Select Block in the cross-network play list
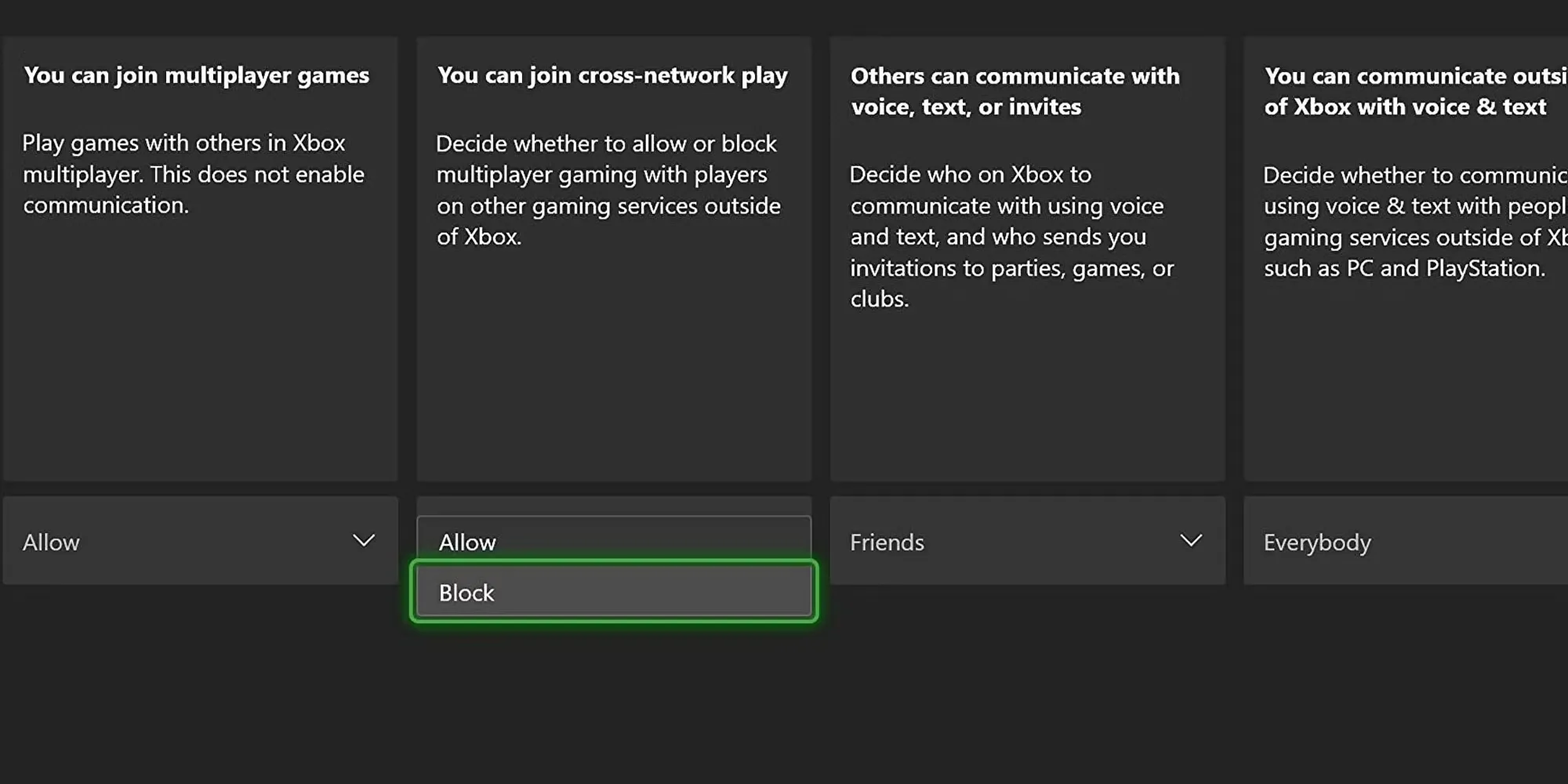This screenshot has height=784, width=1568. point(613,592)
